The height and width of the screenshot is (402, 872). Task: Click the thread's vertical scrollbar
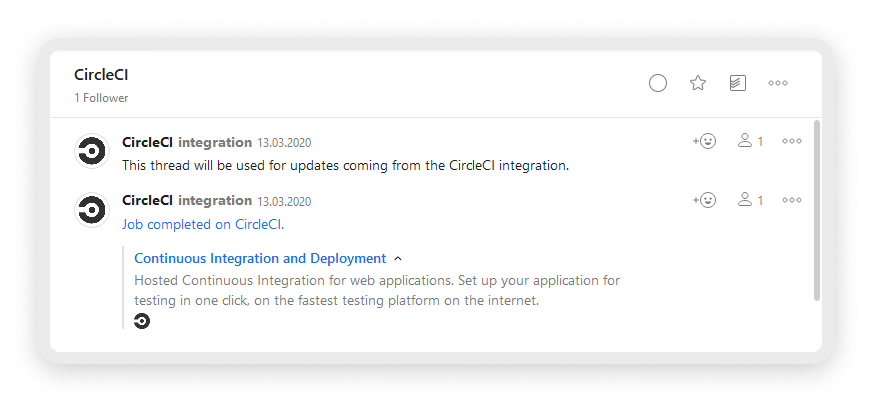coord(817,210)
